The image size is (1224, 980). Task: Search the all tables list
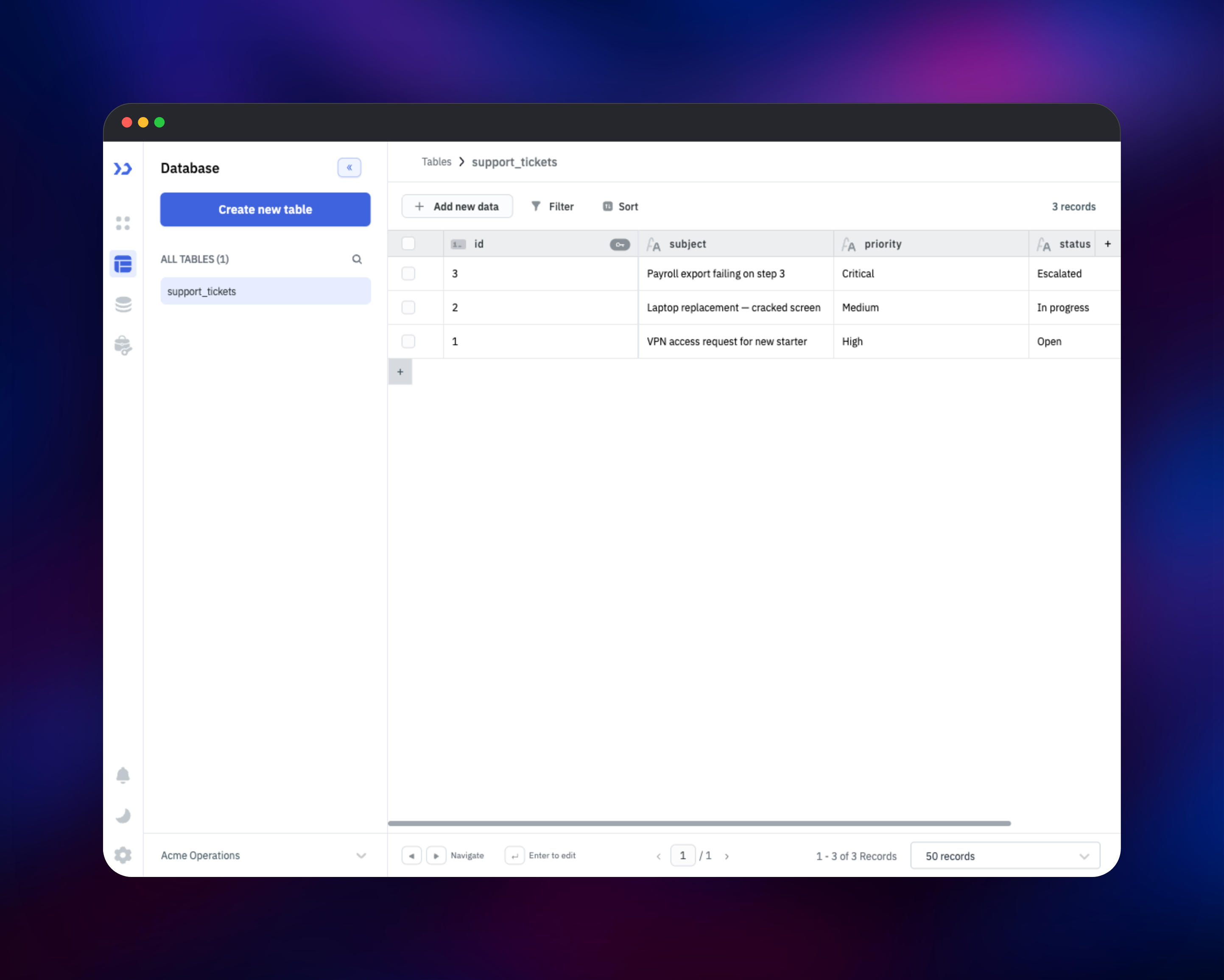pyautogui.click(x=357, y=259)
